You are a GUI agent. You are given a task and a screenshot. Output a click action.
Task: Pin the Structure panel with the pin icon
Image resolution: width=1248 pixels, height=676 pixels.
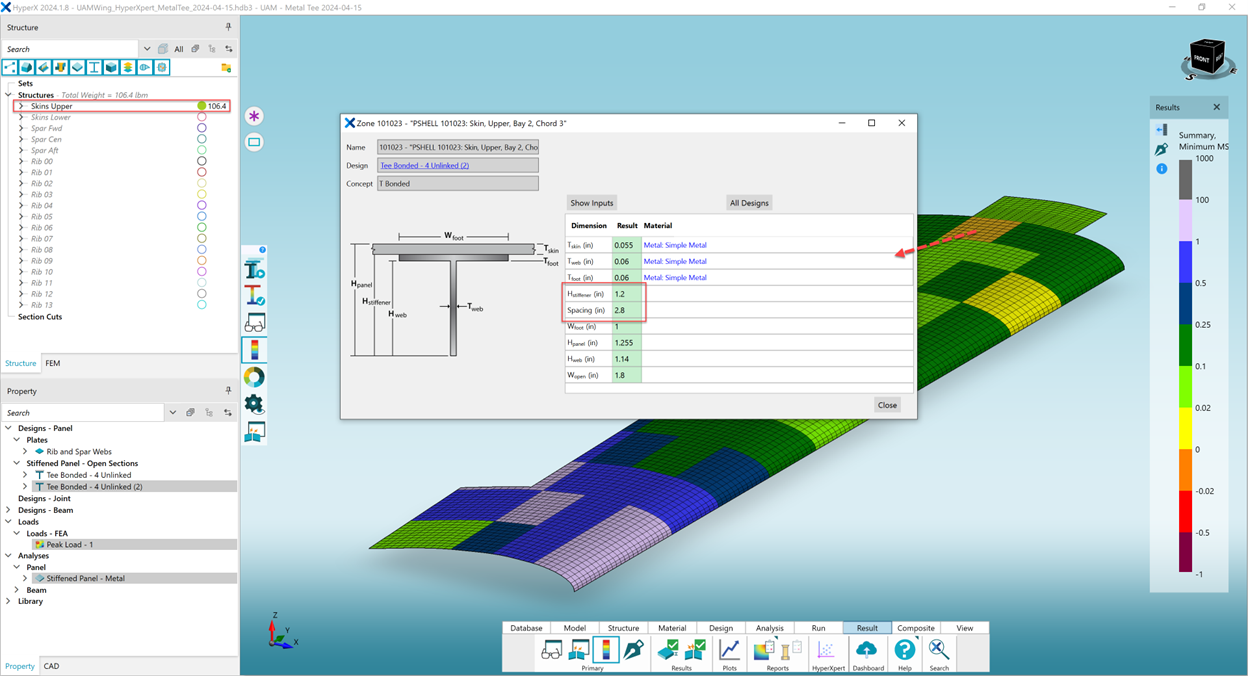[x=228, y=27]
